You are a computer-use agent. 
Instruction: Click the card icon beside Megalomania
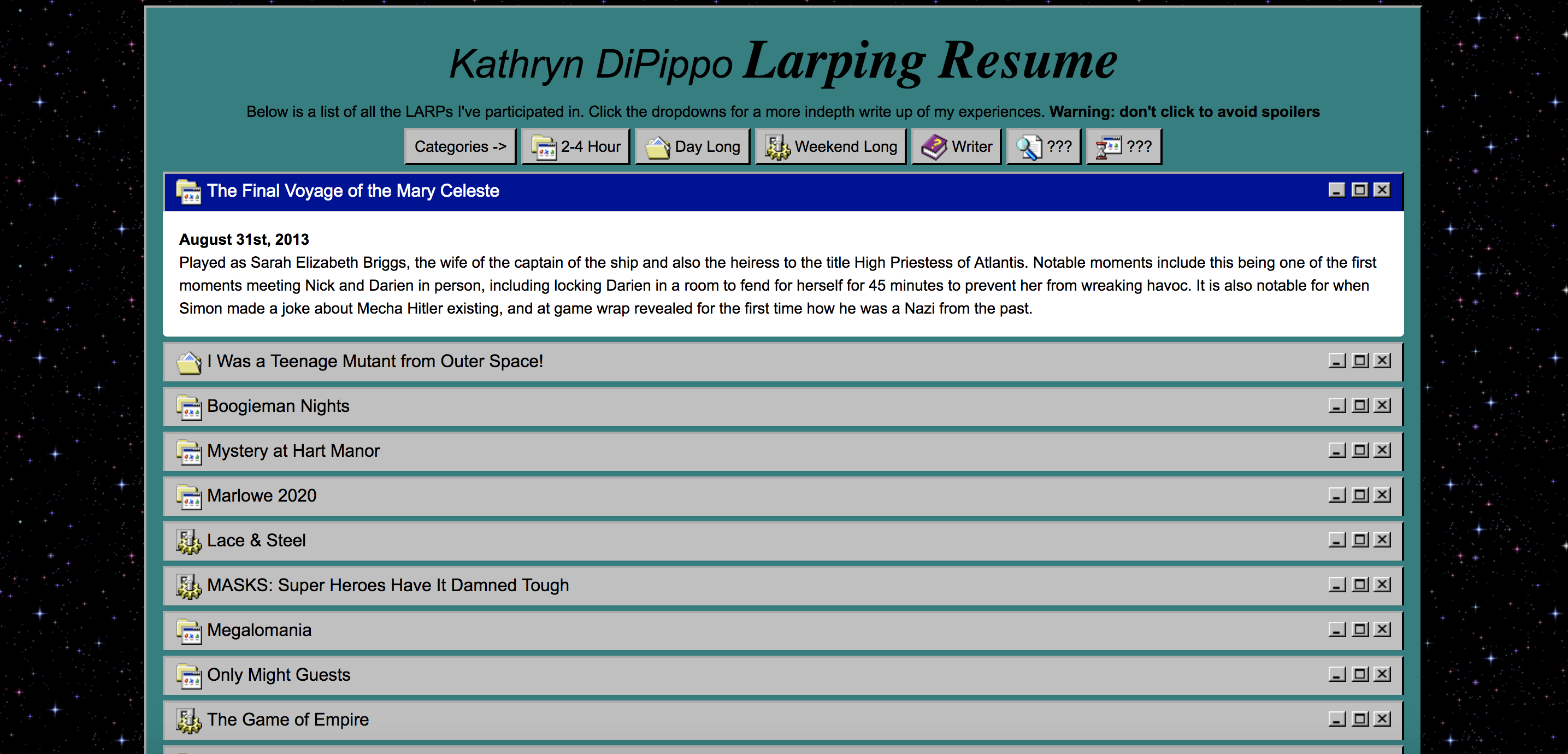click(189, 631)
